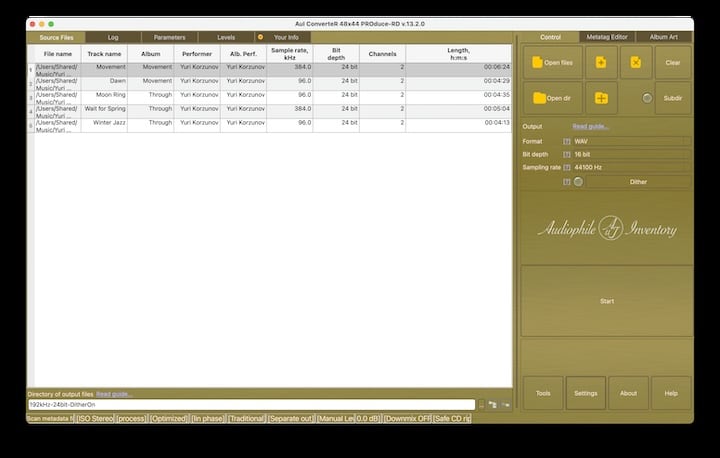Switch to the Source Files tab
The height and width of the screenshot is (458, 720).
56,37
